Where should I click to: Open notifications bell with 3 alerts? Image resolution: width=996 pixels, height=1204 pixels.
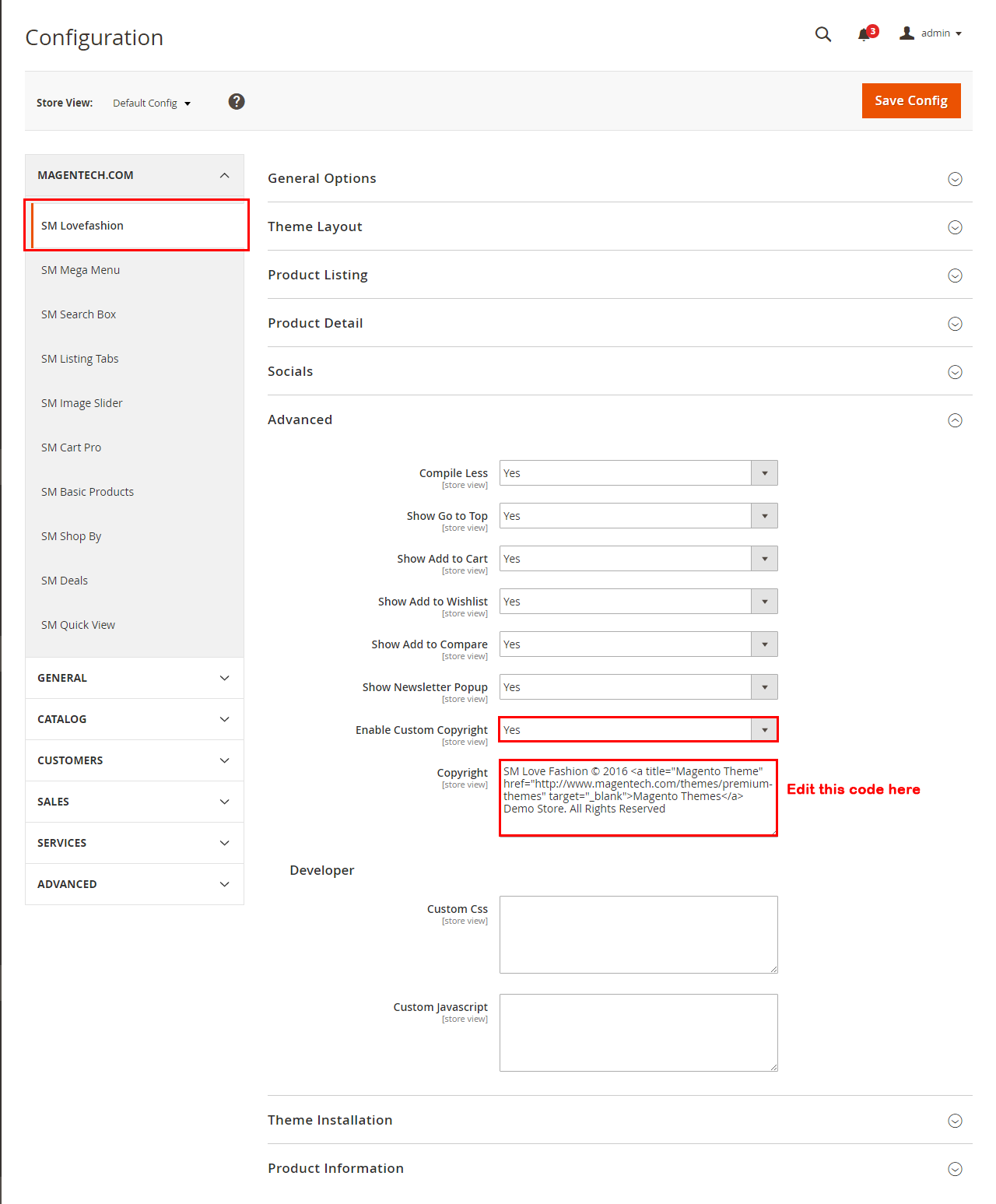867,33
